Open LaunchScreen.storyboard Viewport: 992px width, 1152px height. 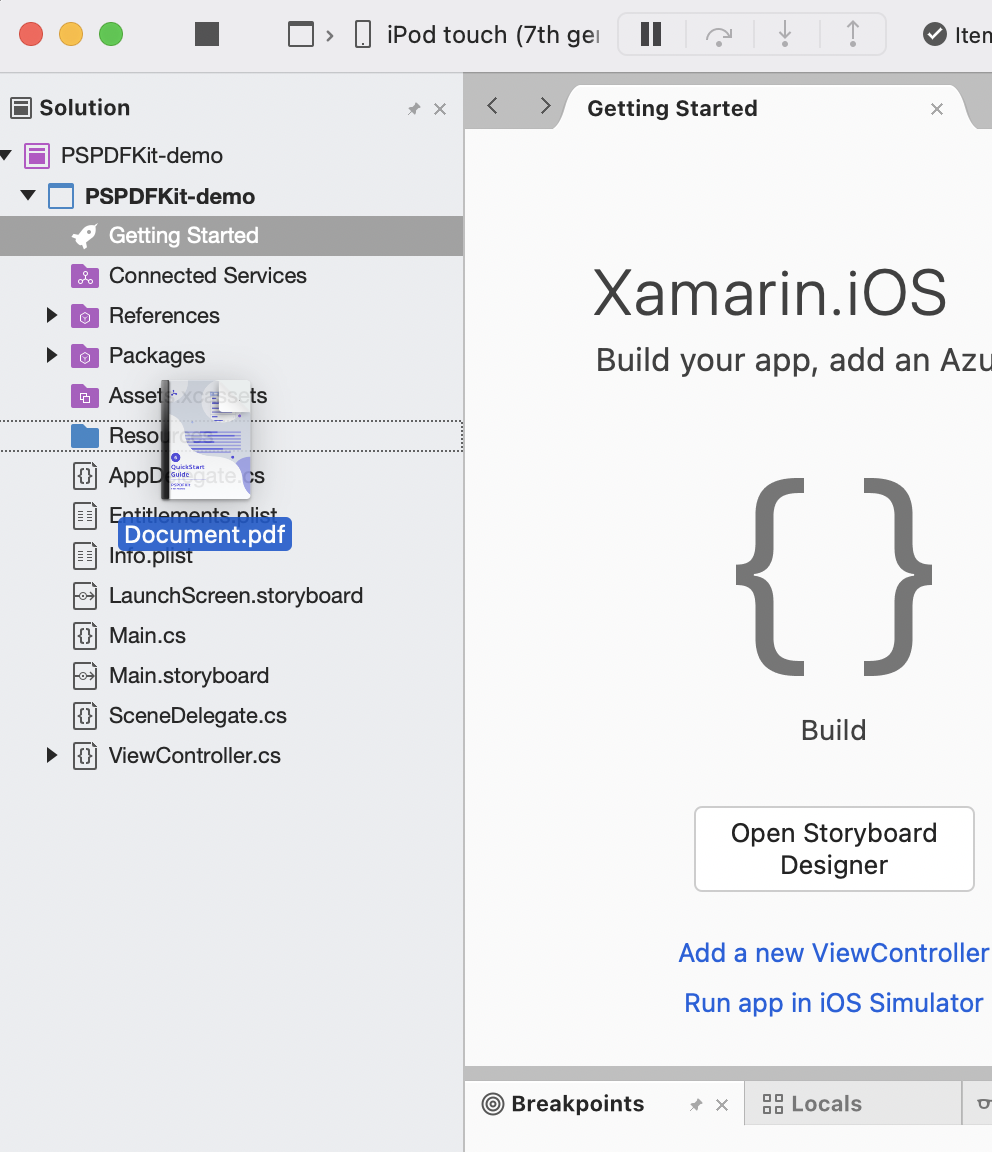click(x=236, y=596)
